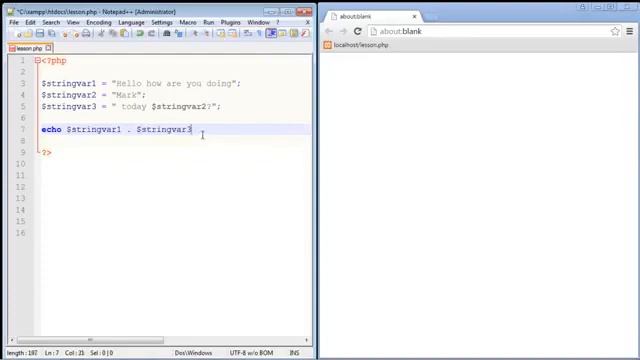The height and width of the screenshot is (360, 640).
Task: Click the INS indicator in status bar
Action: coord(294,353)
